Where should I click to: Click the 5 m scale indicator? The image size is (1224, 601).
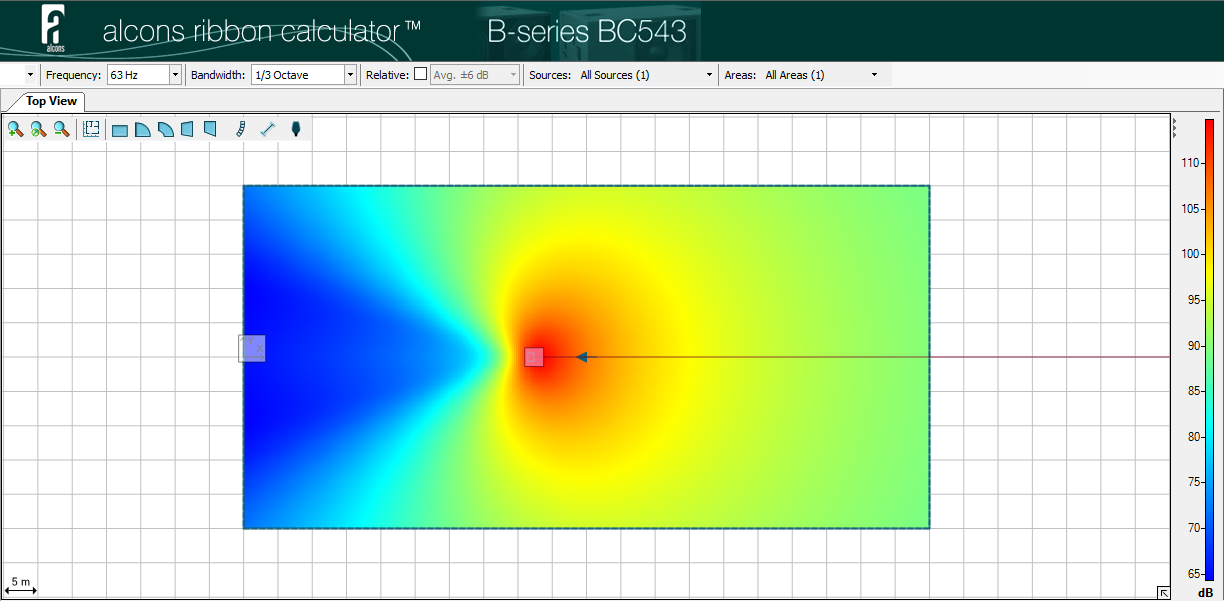point(21,584)
